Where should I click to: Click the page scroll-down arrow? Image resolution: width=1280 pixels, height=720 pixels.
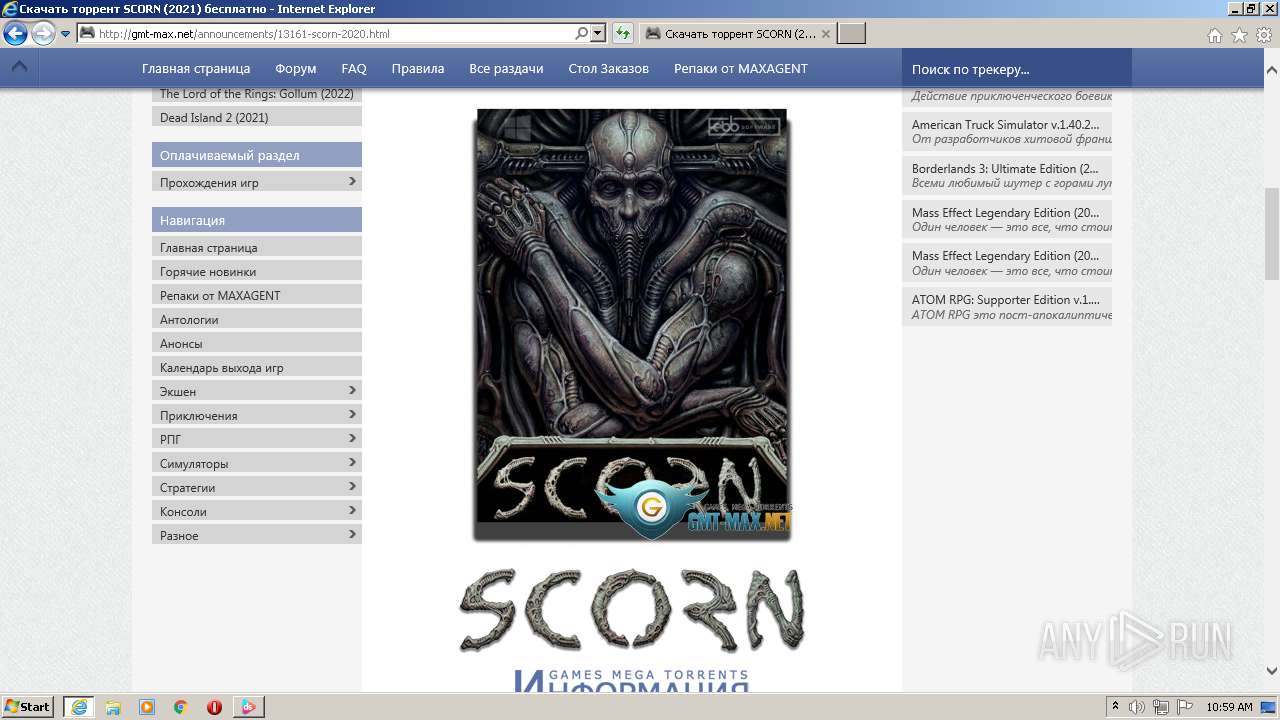[1271, 671]
